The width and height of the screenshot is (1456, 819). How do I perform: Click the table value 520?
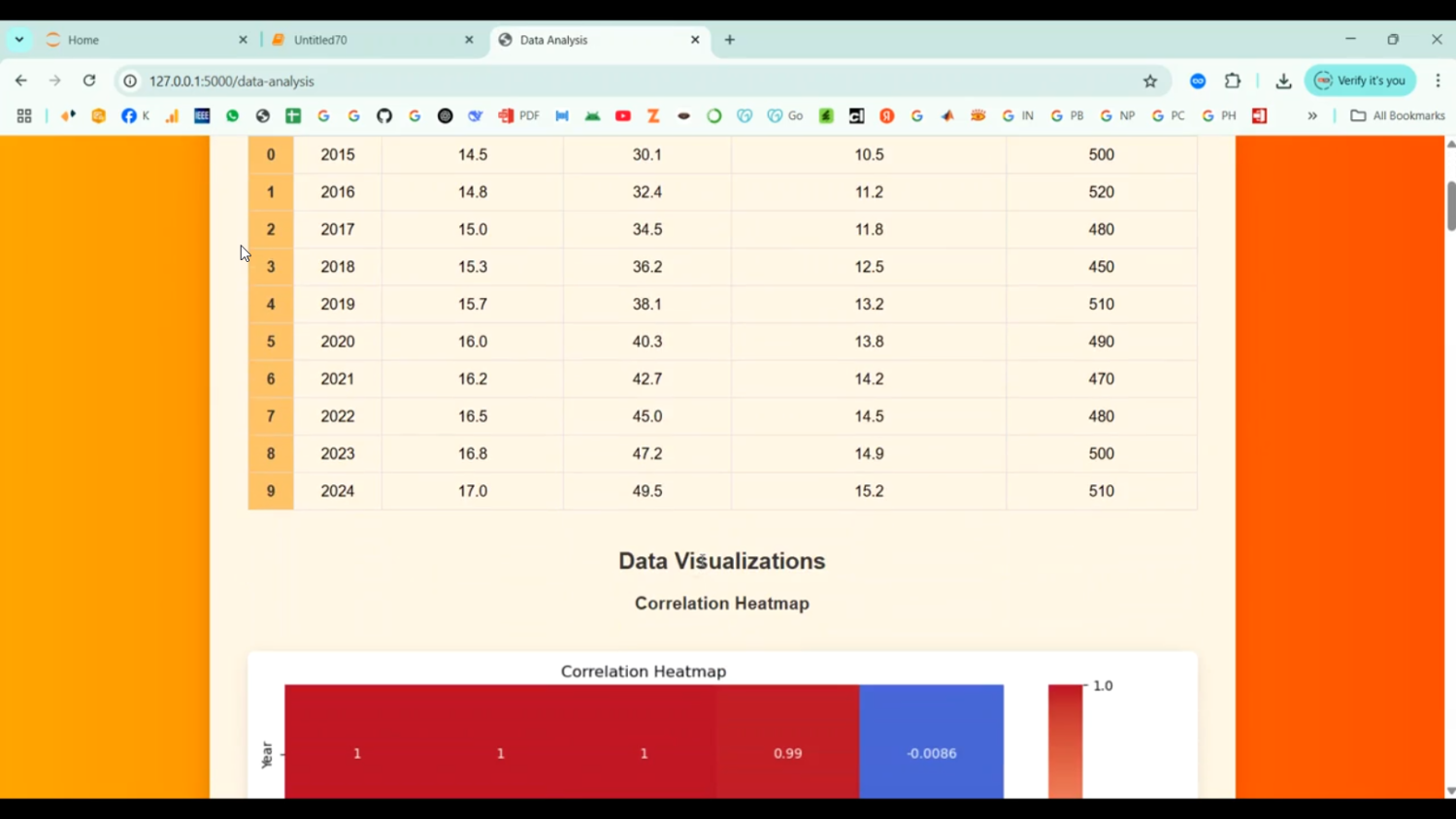point(1102,192)
